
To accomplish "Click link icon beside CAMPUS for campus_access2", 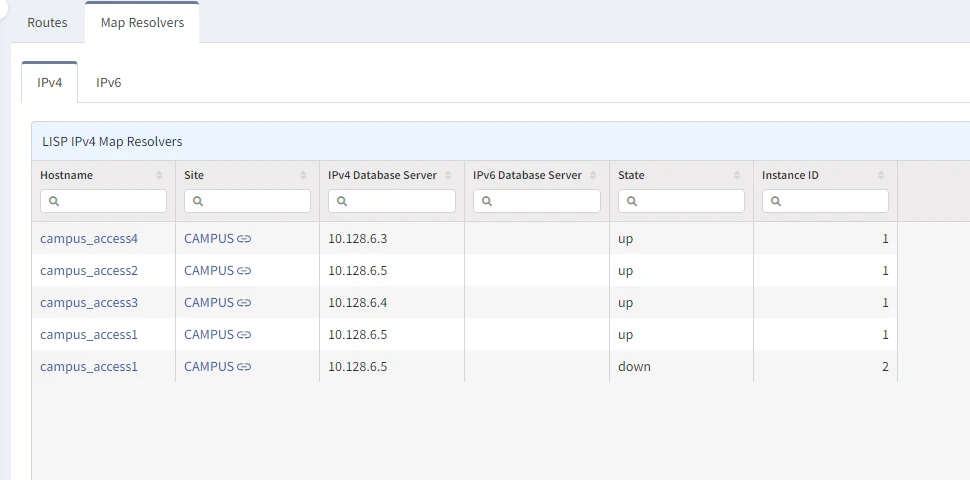I will point(244,271).
